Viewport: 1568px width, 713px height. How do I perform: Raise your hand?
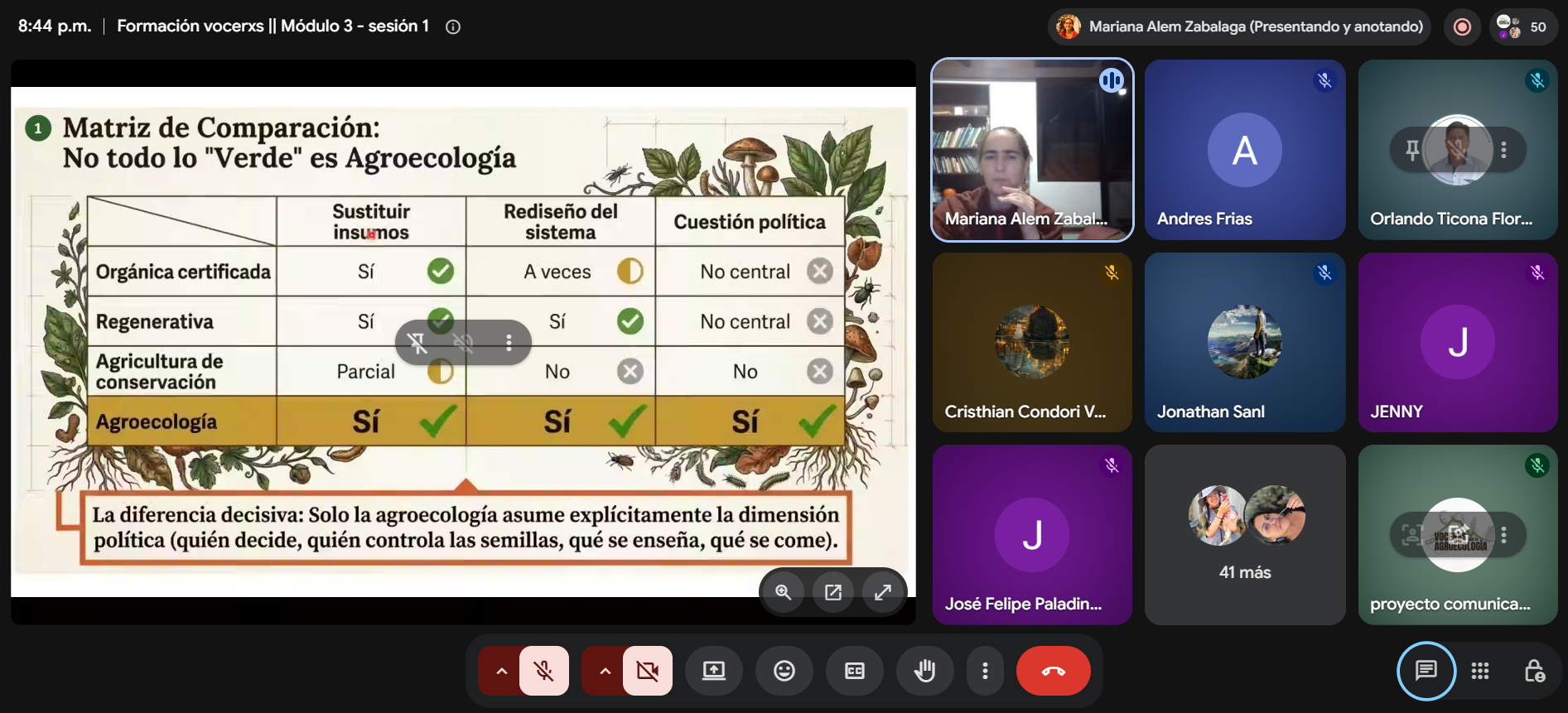pyautogui.click(x=925, y=671)
